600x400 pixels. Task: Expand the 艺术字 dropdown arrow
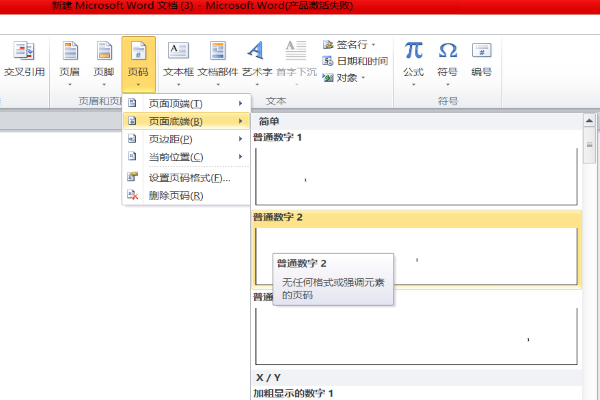tap(257, 85)
